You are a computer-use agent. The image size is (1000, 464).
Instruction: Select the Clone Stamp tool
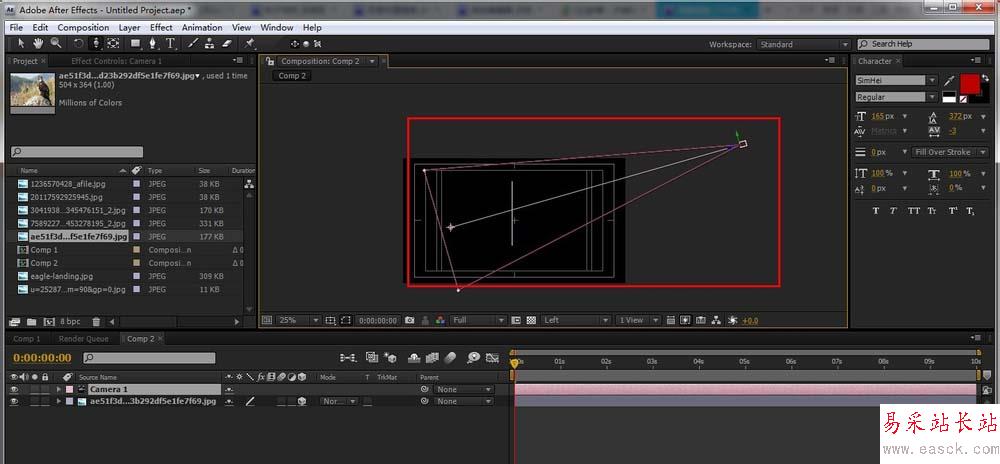point(210,43)
